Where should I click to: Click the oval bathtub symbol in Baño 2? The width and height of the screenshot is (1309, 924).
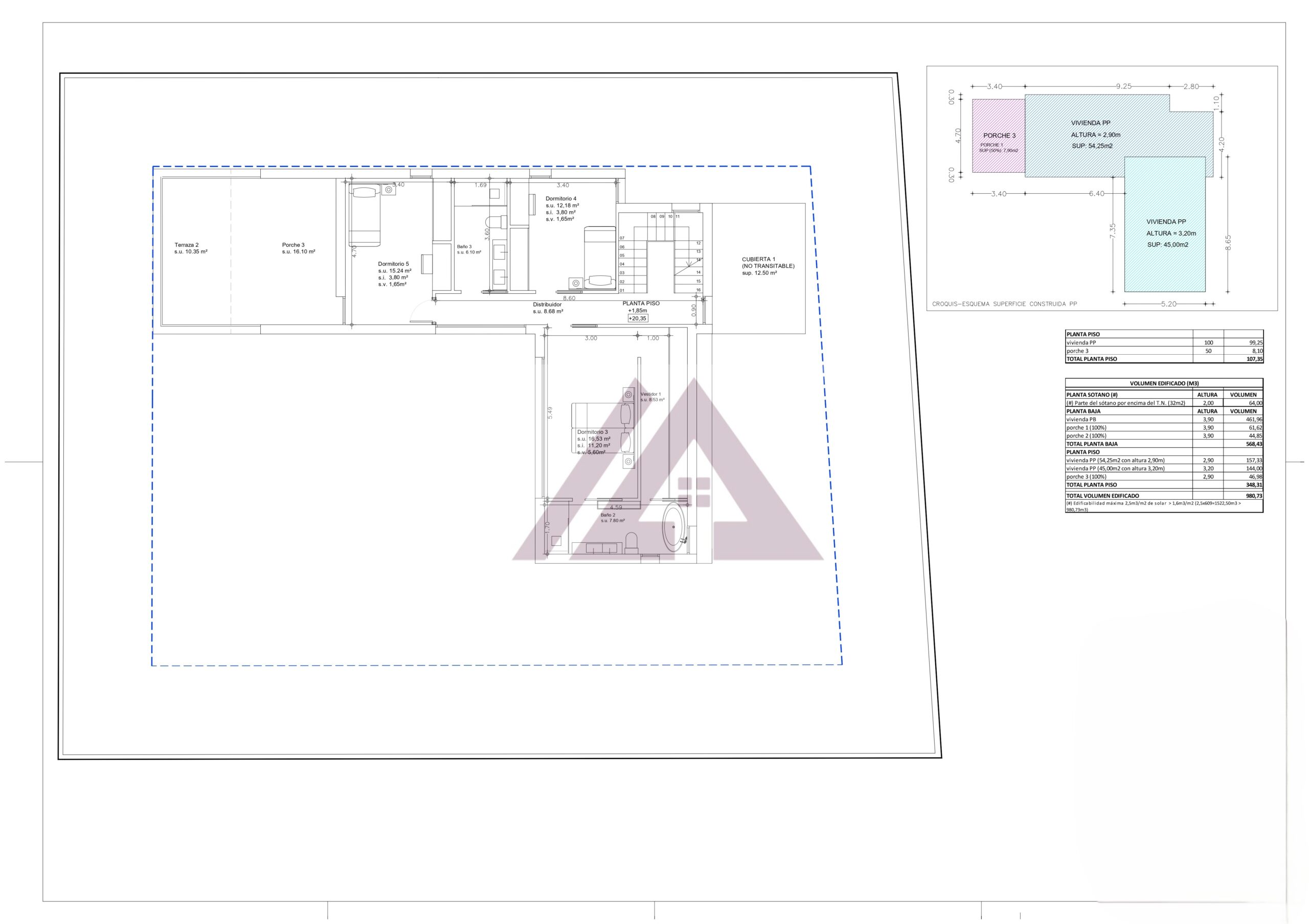673,527
